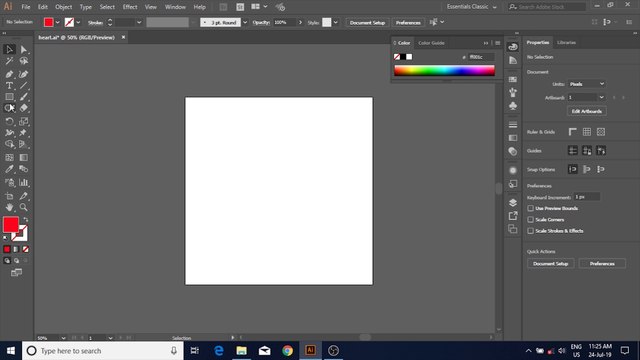The image size is (640, 360).
Task: Select the Gradient tool
Action: click(x=24, y=158)
